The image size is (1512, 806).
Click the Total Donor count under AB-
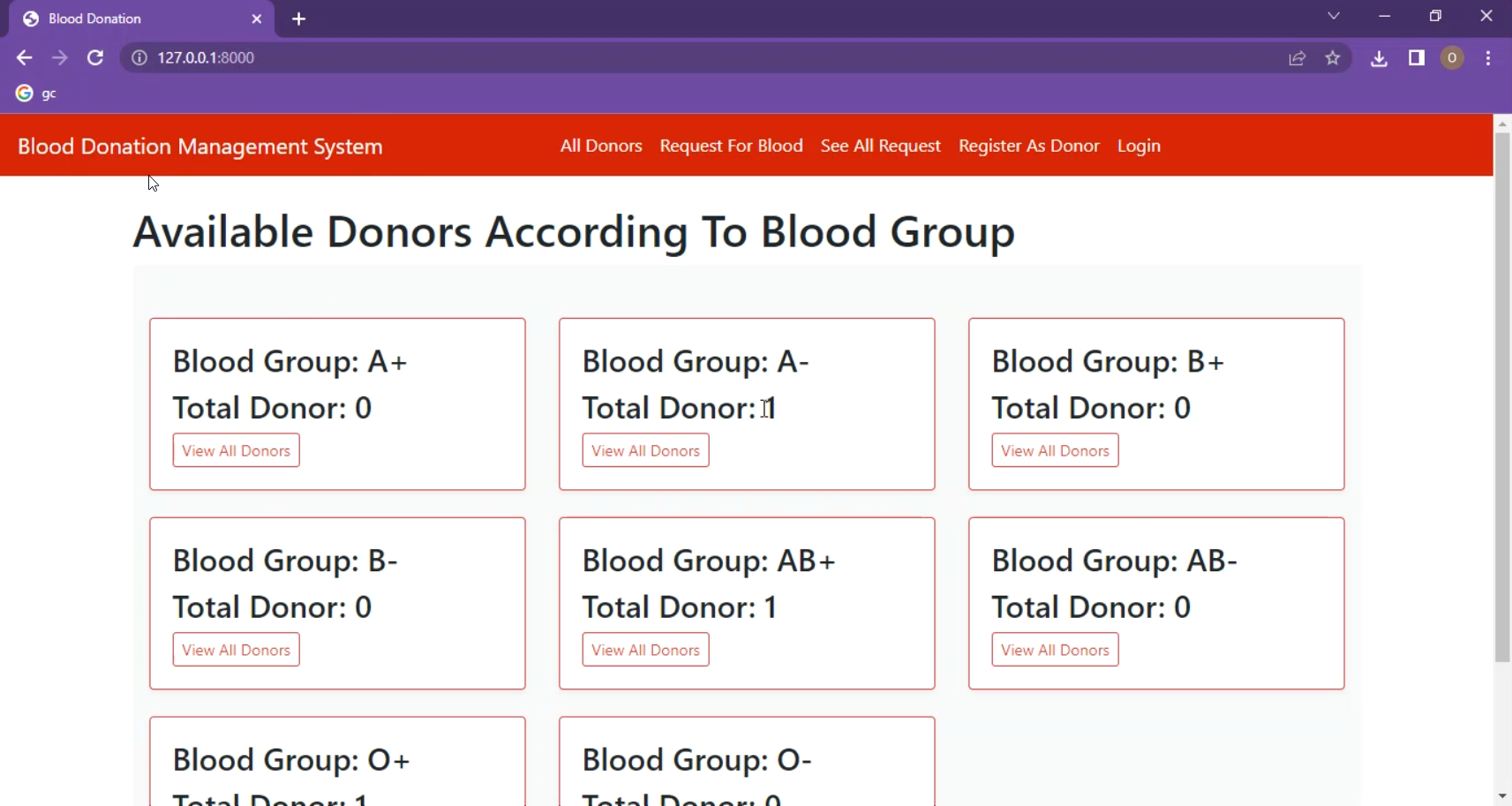pos(1091,607)
